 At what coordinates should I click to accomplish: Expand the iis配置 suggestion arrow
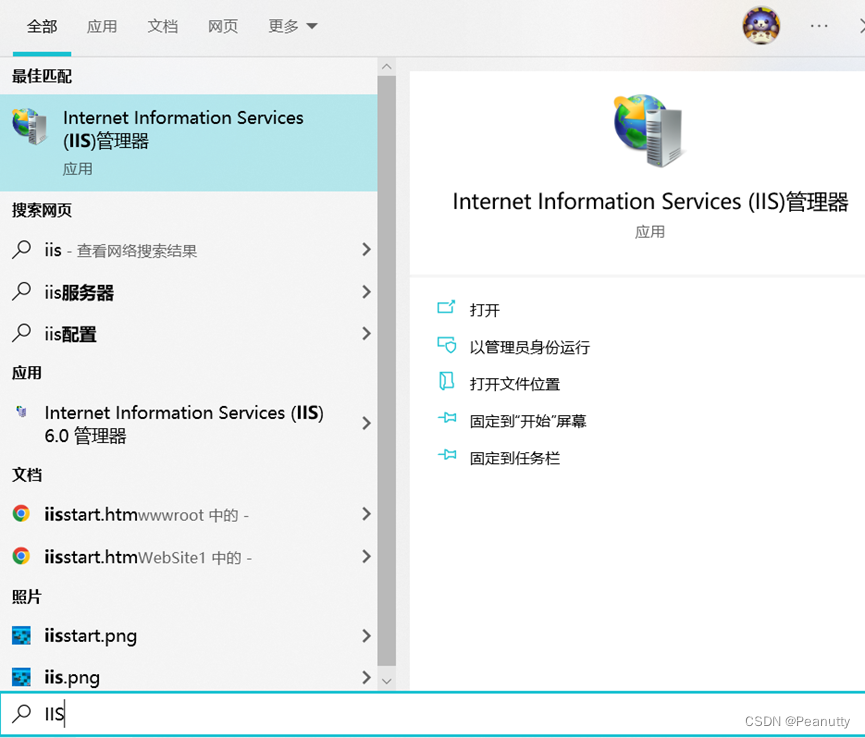point(366,333)
